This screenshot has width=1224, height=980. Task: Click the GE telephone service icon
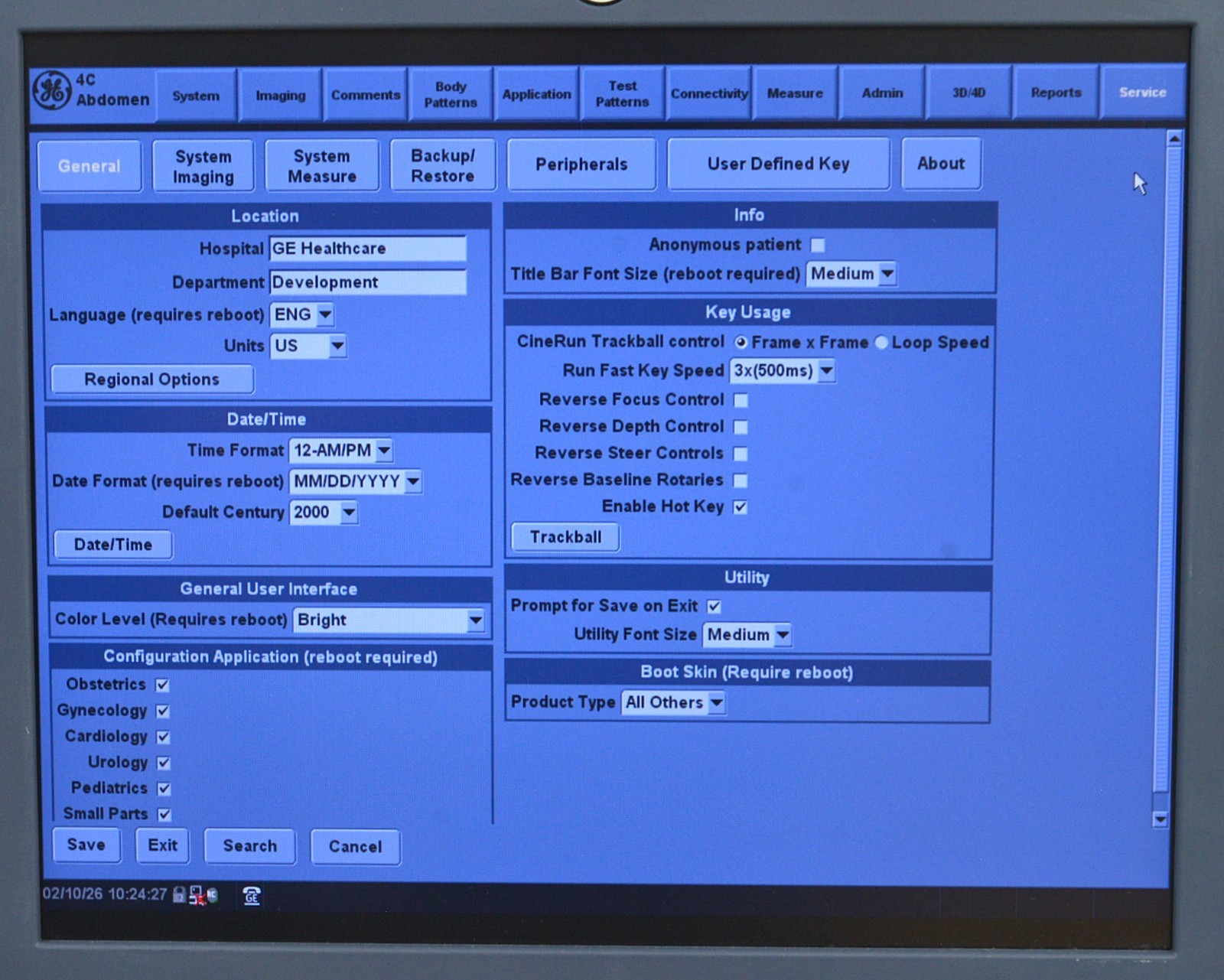252,895
